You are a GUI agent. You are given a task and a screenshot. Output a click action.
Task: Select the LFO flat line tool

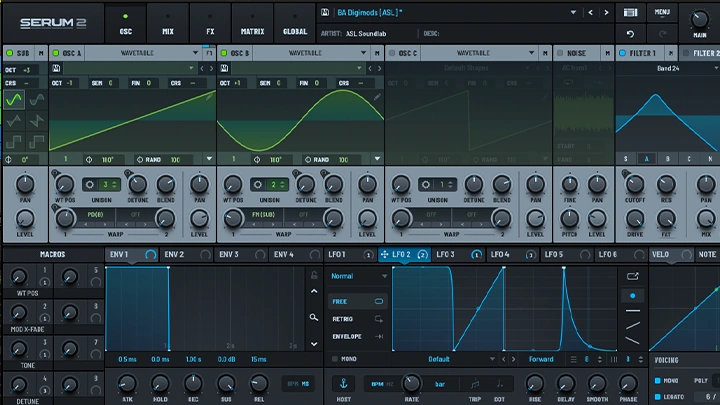coord(633,311)
